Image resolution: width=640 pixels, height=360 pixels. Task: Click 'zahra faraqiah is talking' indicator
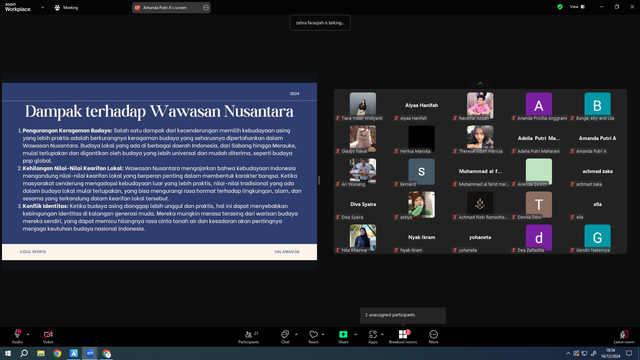[320, 23]
